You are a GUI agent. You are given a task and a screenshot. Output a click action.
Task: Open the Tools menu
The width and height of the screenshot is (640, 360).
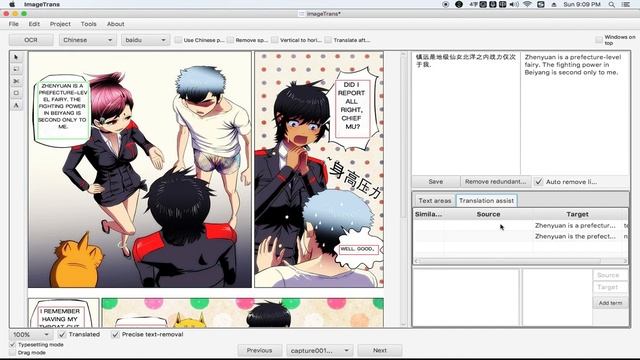point(89,24)
